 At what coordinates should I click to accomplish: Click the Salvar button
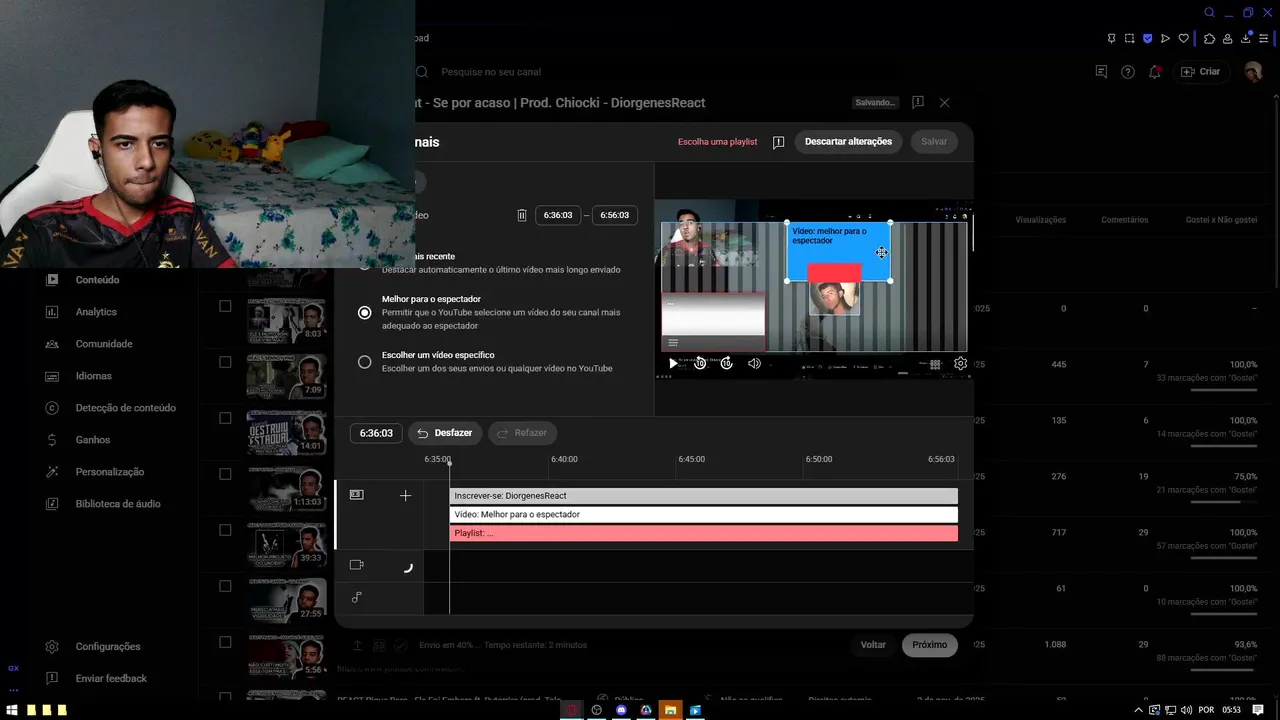pos(934,142)
